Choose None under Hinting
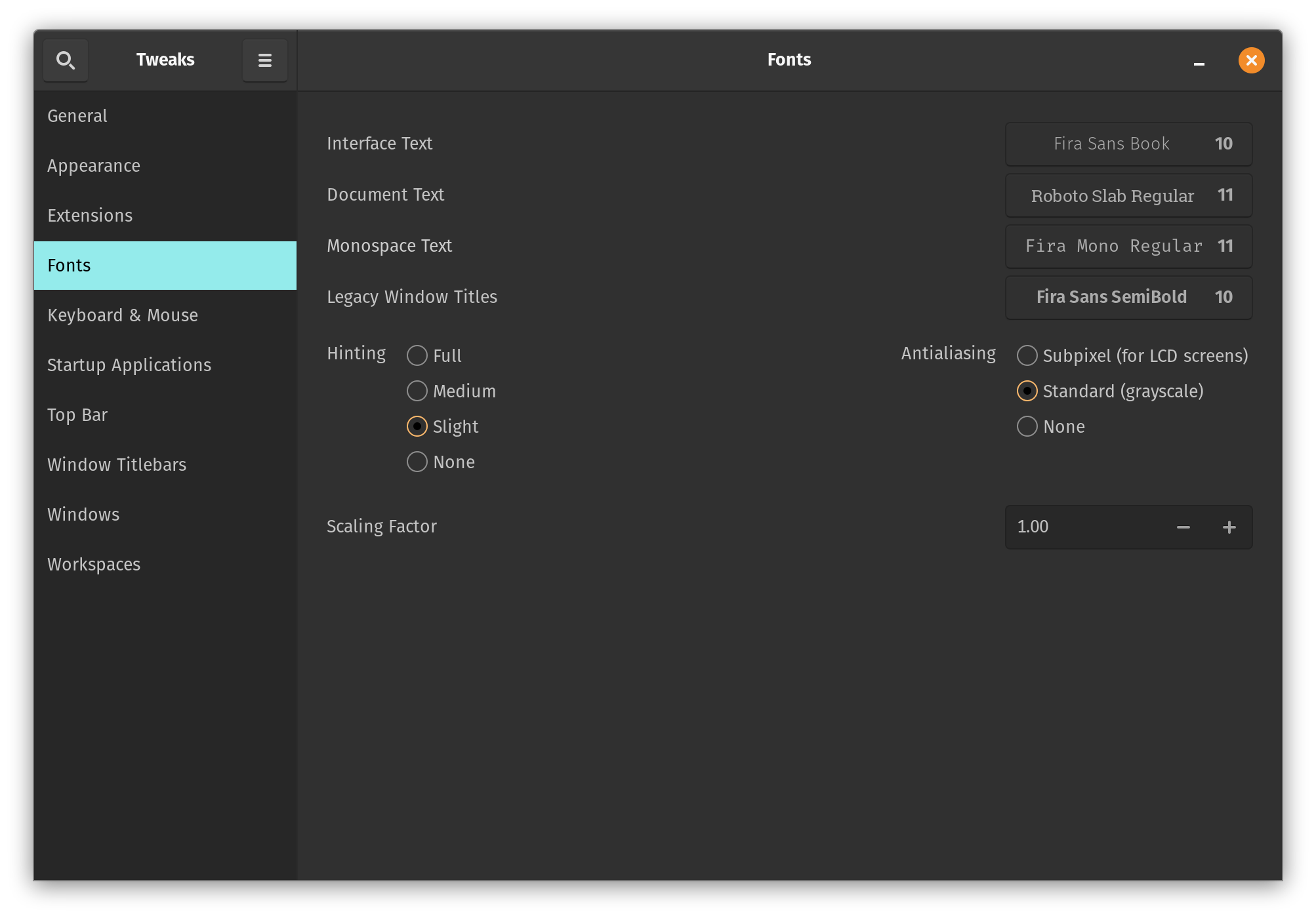 coord(440,462)
